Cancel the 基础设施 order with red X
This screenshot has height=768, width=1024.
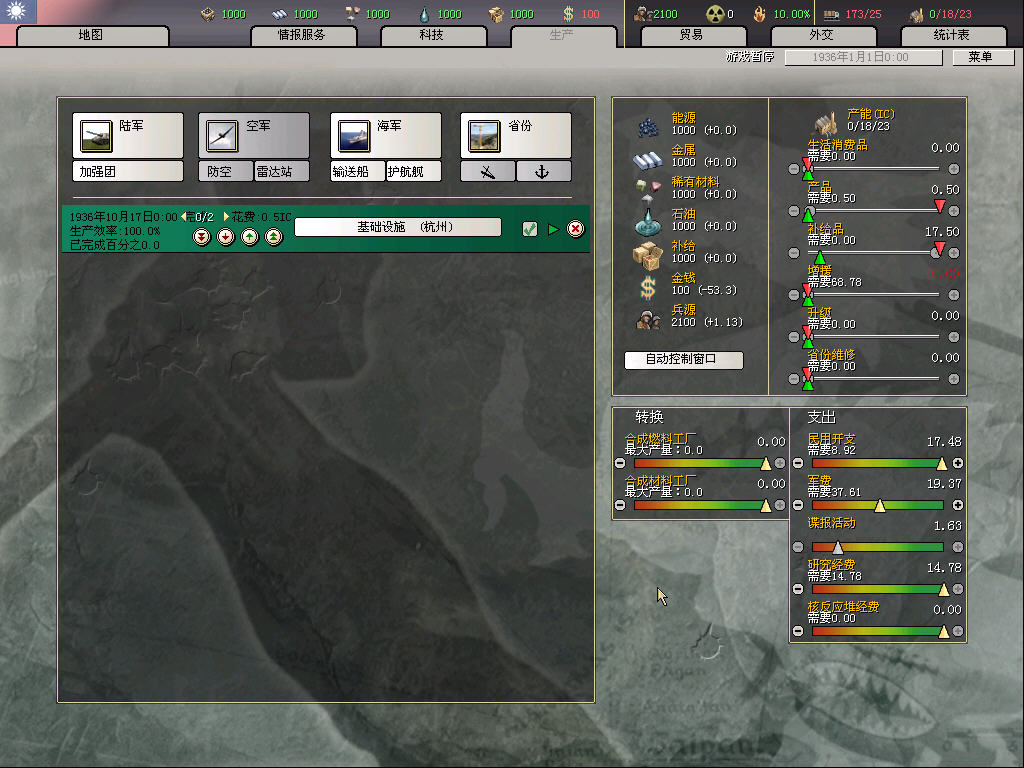(576, 229)
